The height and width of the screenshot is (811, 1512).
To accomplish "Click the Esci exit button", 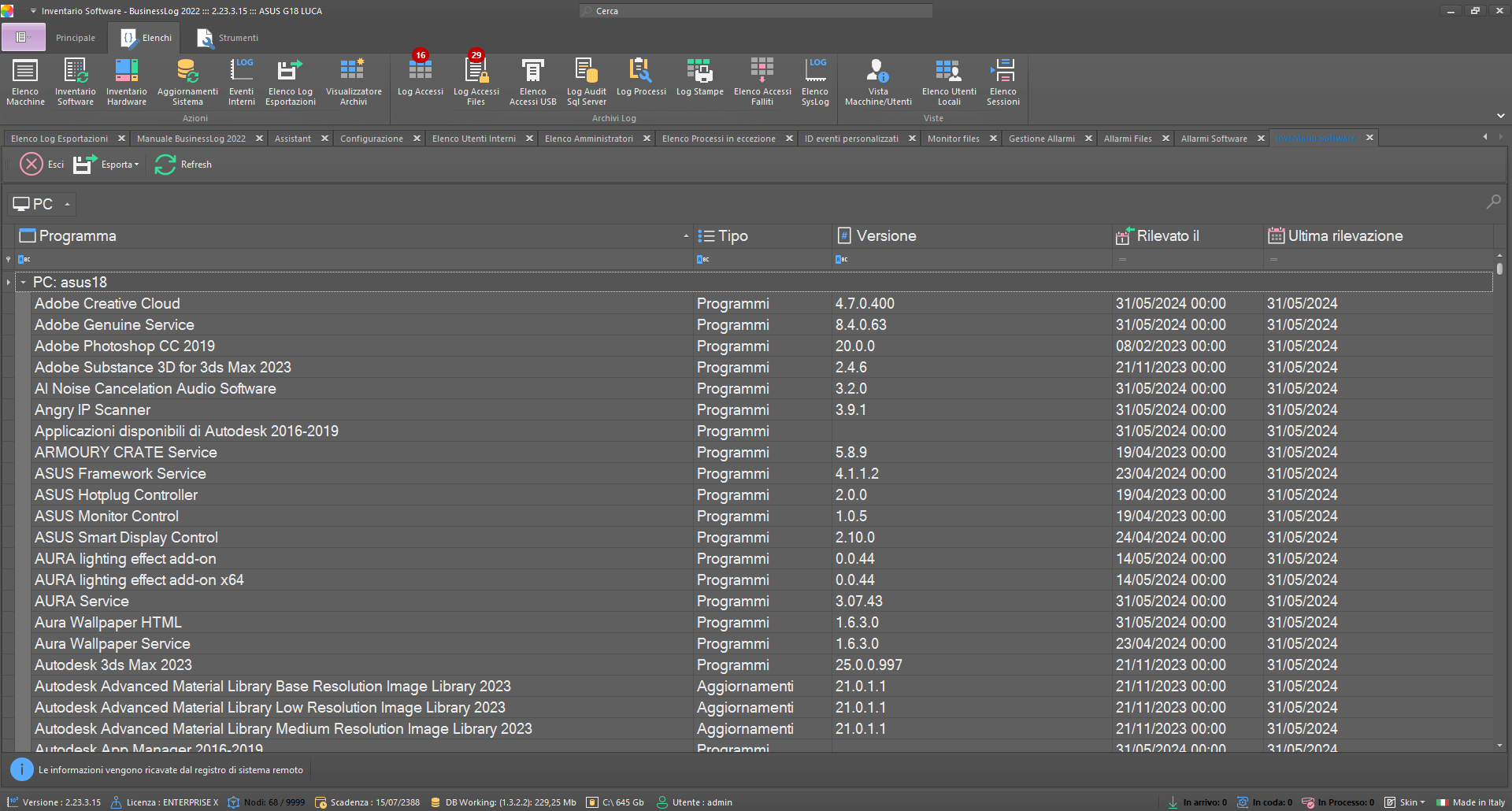I will coord(43,165).
